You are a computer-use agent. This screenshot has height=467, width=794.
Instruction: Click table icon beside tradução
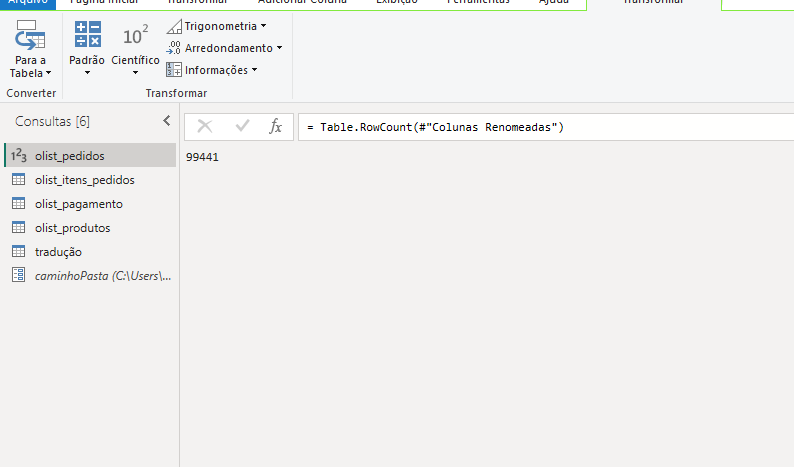point(19,251)
